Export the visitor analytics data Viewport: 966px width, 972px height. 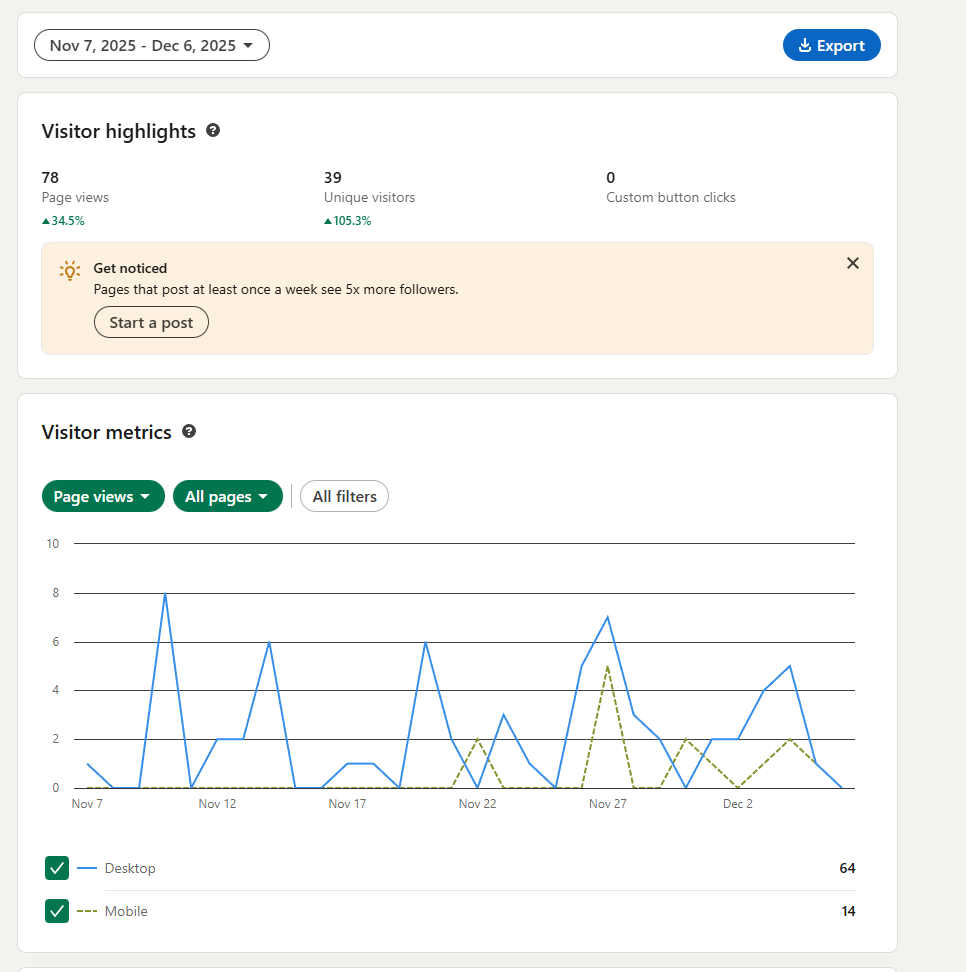(831, 45)
